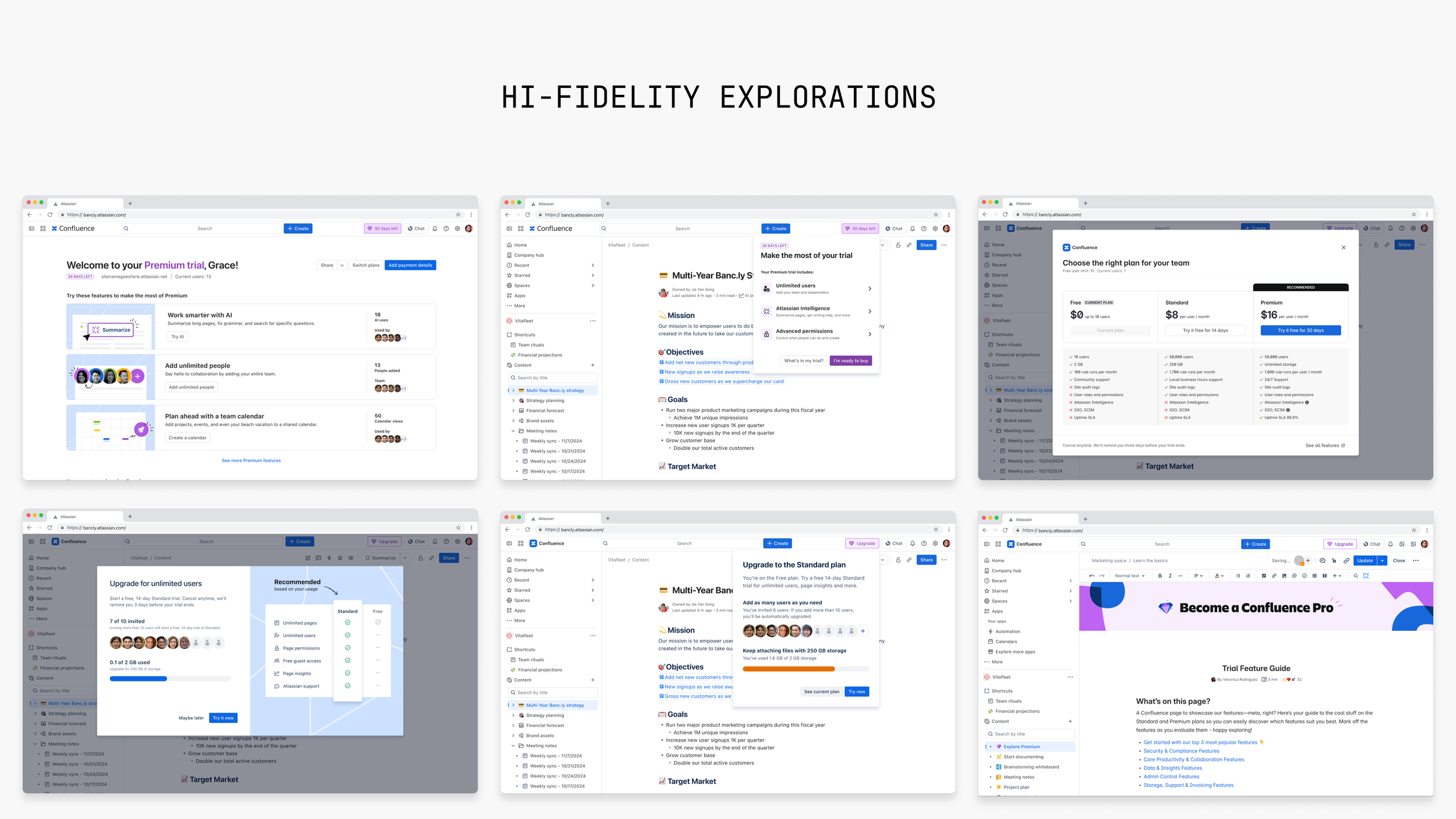
Task: Open the Normal text style dropdown
Action: tap(1129, 576)
